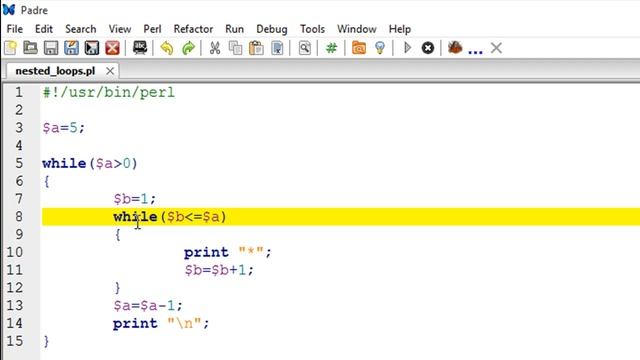The width and height of the screenshot is (640, 360).
Task: Click the Undo arrow icon
Action: (167, 48)
